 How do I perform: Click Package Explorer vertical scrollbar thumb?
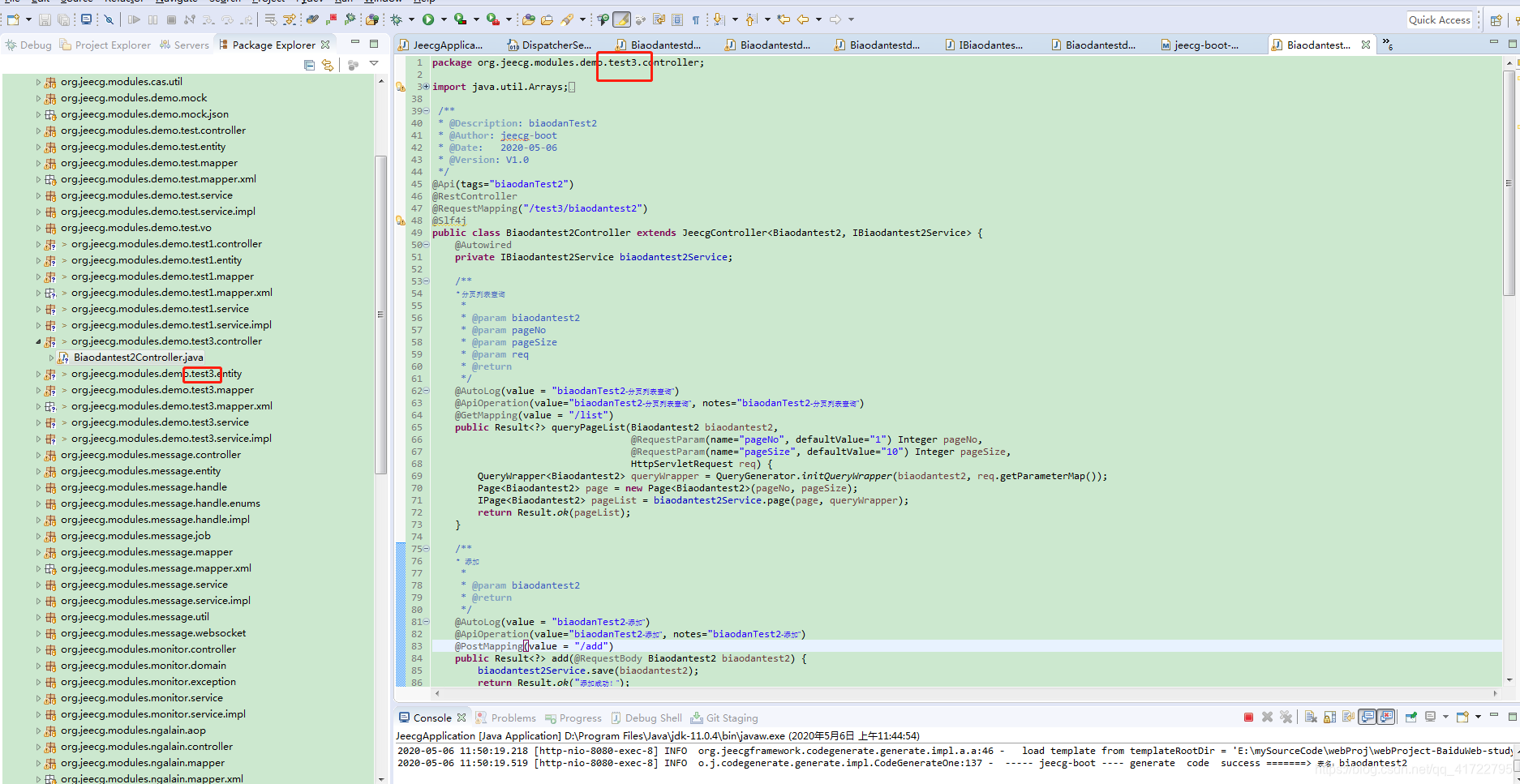[380, 315]
